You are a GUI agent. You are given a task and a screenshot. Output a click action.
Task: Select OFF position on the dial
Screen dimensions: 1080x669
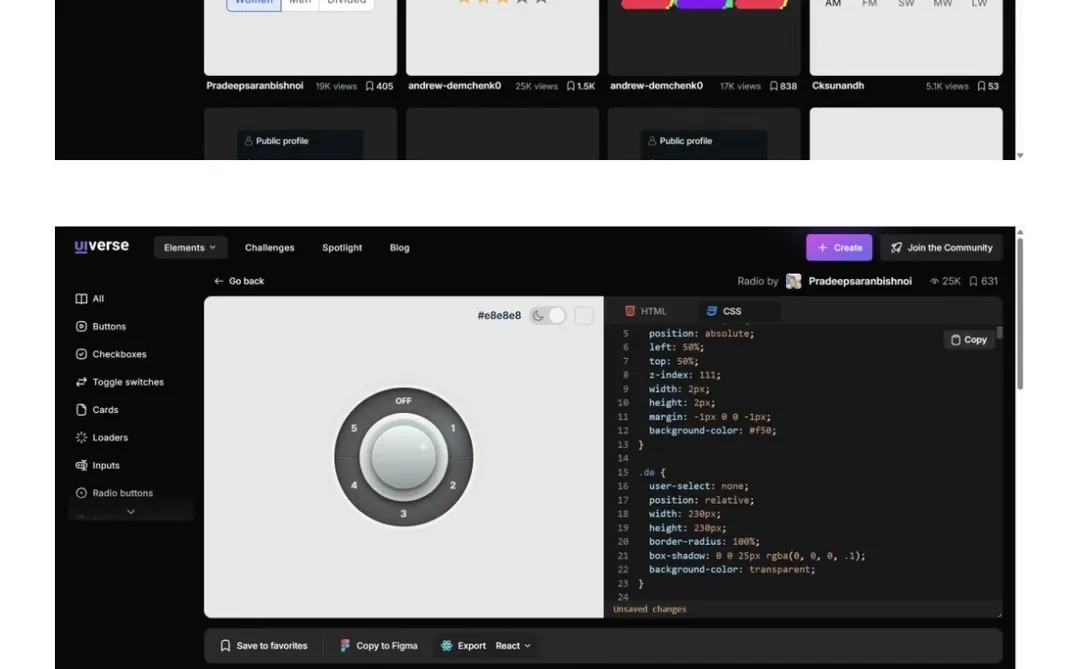click(x=403, y=401)
